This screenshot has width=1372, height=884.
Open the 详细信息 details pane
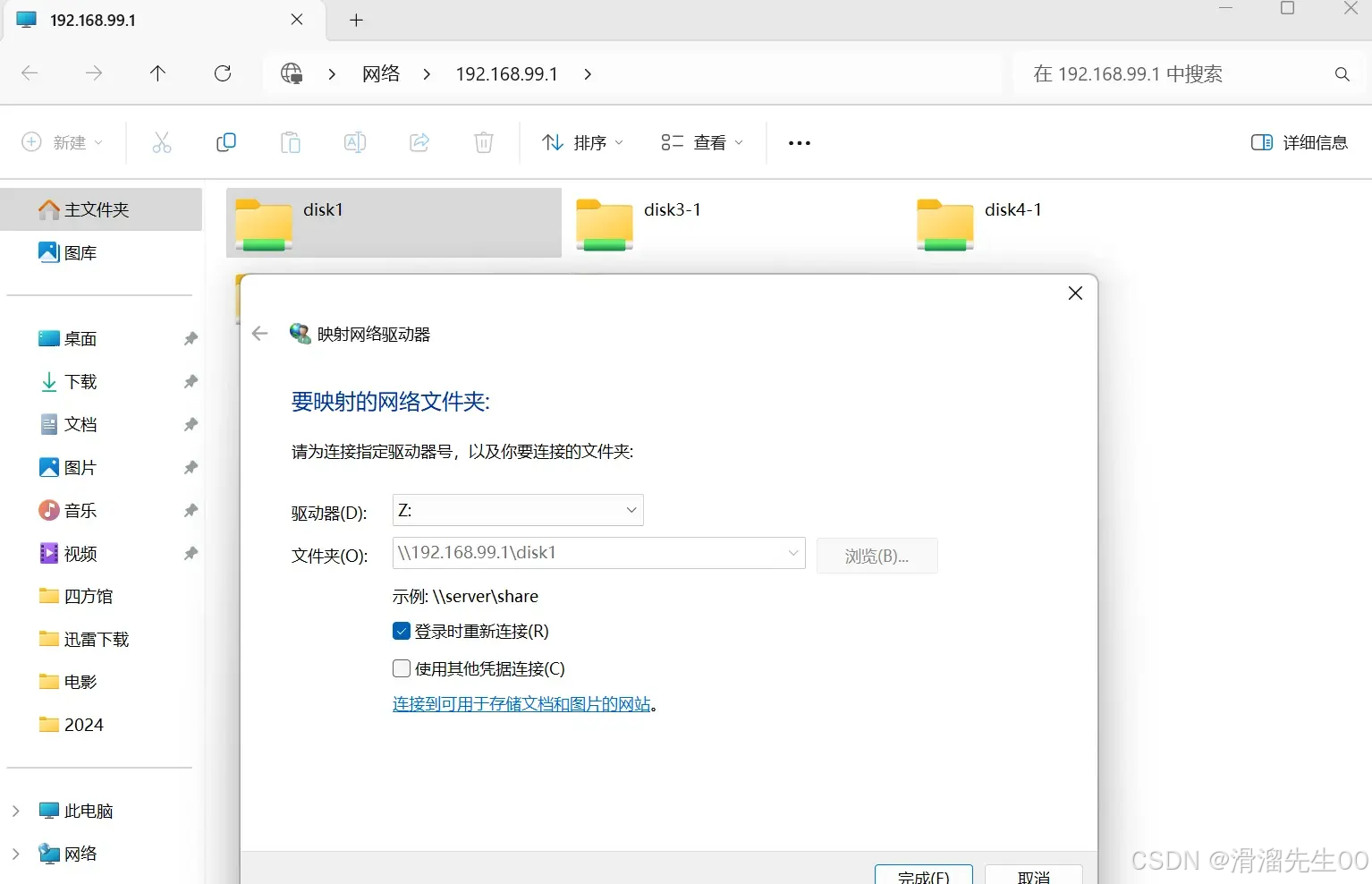[1300, 142]
